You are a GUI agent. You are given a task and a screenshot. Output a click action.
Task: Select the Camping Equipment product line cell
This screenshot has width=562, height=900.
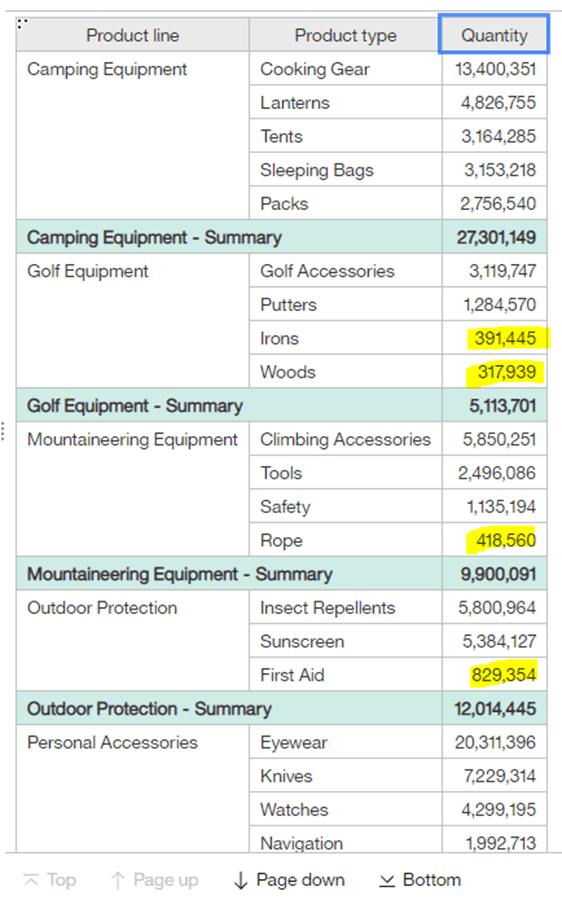[133, 135]
